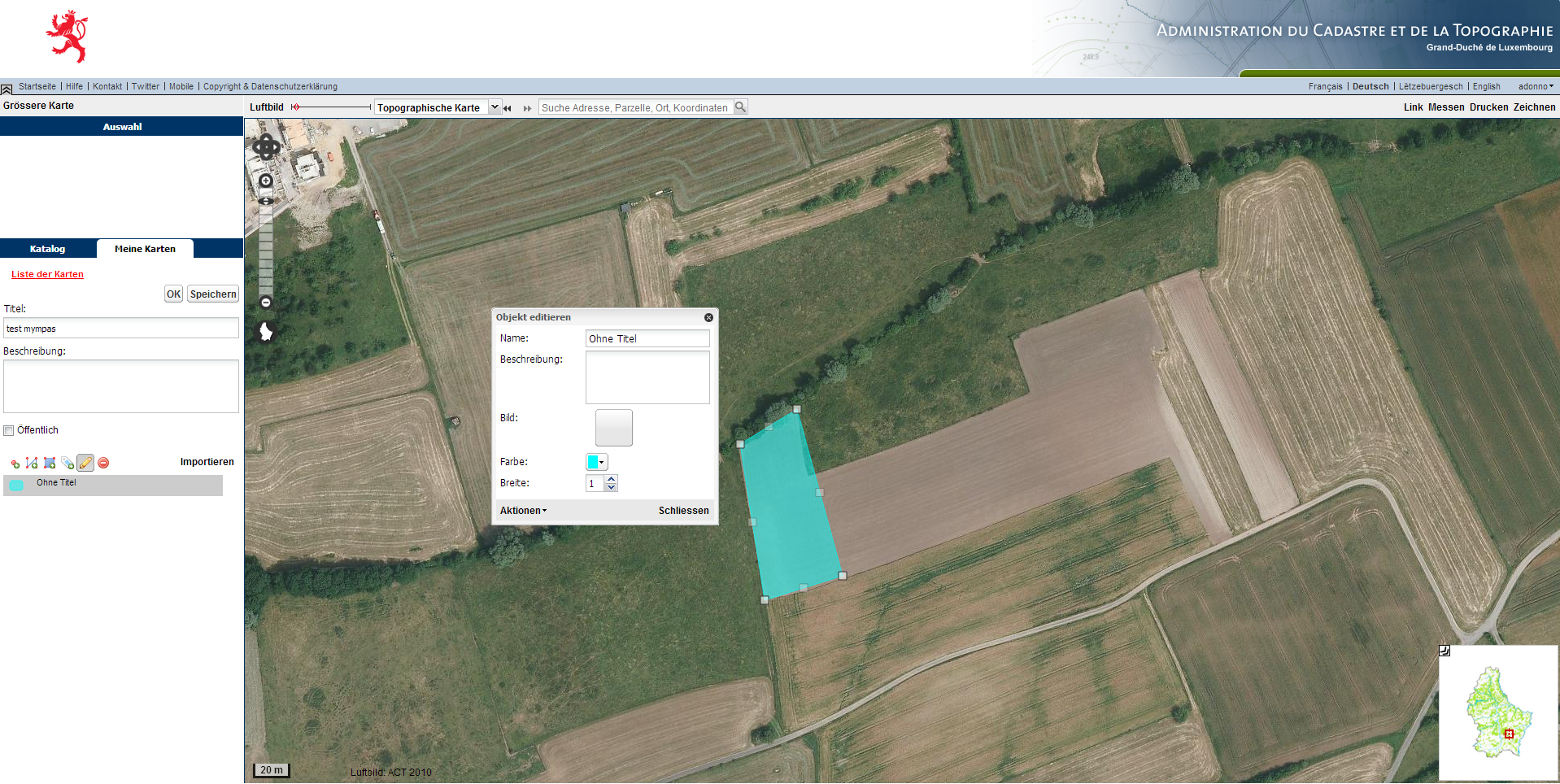The image size is (1560, 784).
Task: Click the map zoom in button
Action: 266,181
